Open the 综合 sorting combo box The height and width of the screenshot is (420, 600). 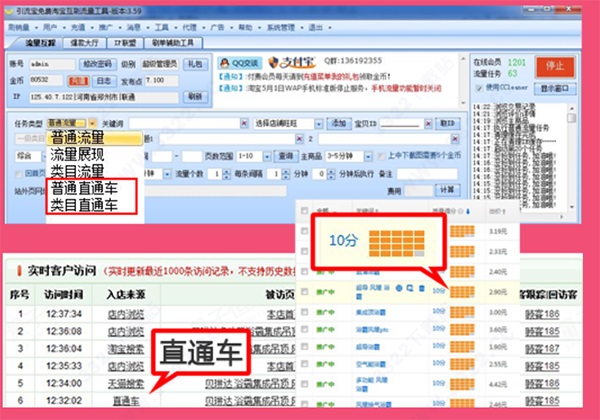coord(30,156)
